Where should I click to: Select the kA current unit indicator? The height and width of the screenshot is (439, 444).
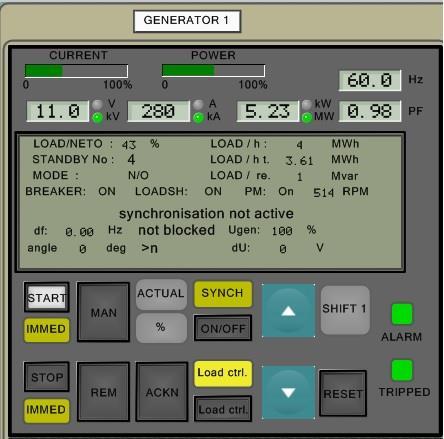pos(198,117)
